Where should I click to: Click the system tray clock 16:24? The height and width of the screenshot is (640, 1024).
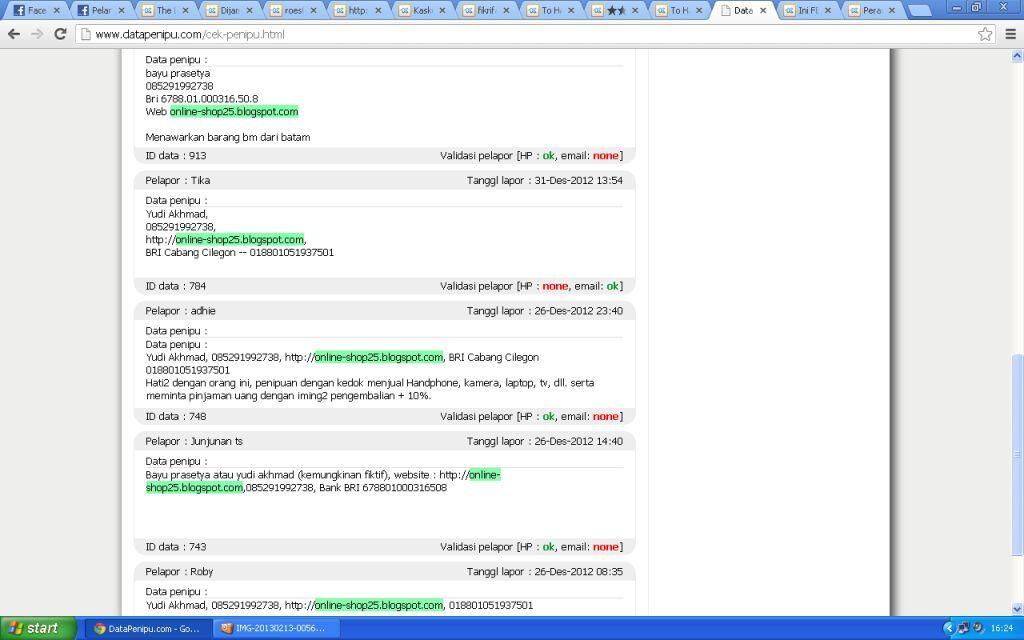click(x=1002, y=628)
